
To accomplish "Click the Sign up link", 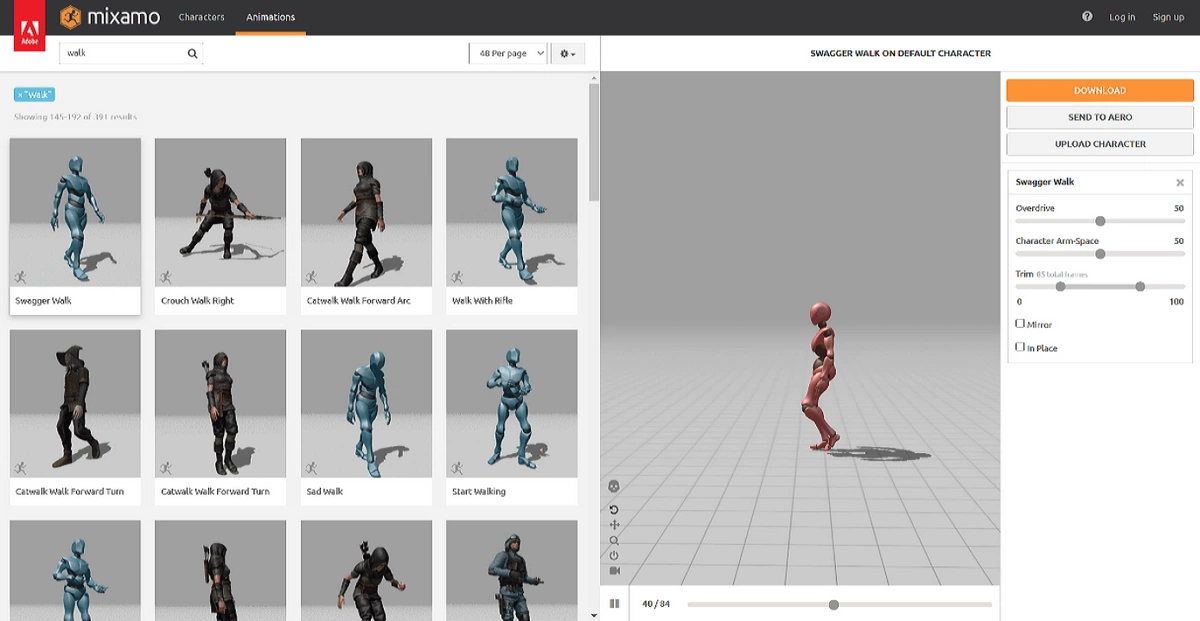I will pyautogui.click(x=1168, y=17).
